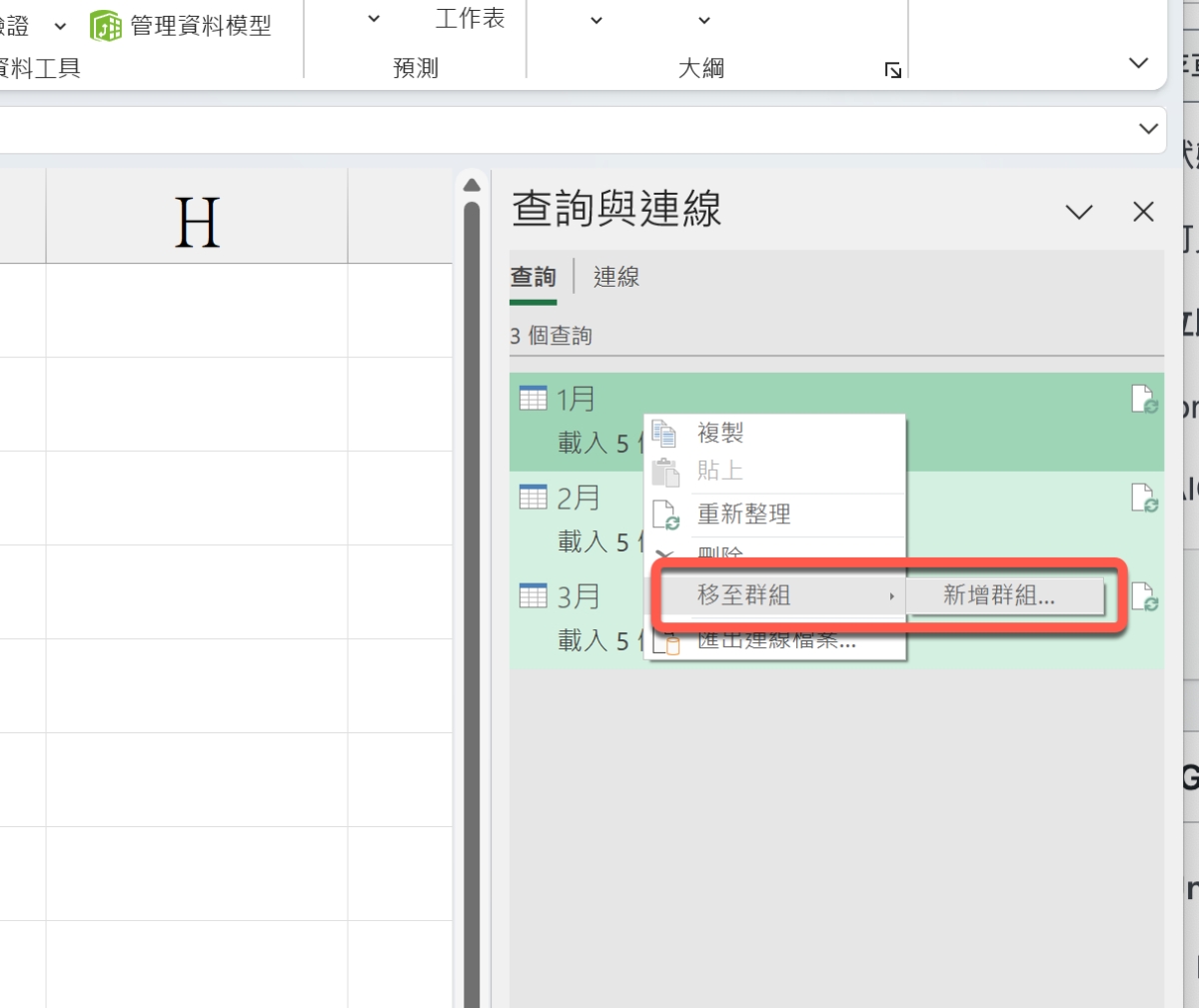The width and height of the screenshot is (1199, 1008).
Task: Open the 管理資料模型 ribbon icon
Action: tap(106, 26)
